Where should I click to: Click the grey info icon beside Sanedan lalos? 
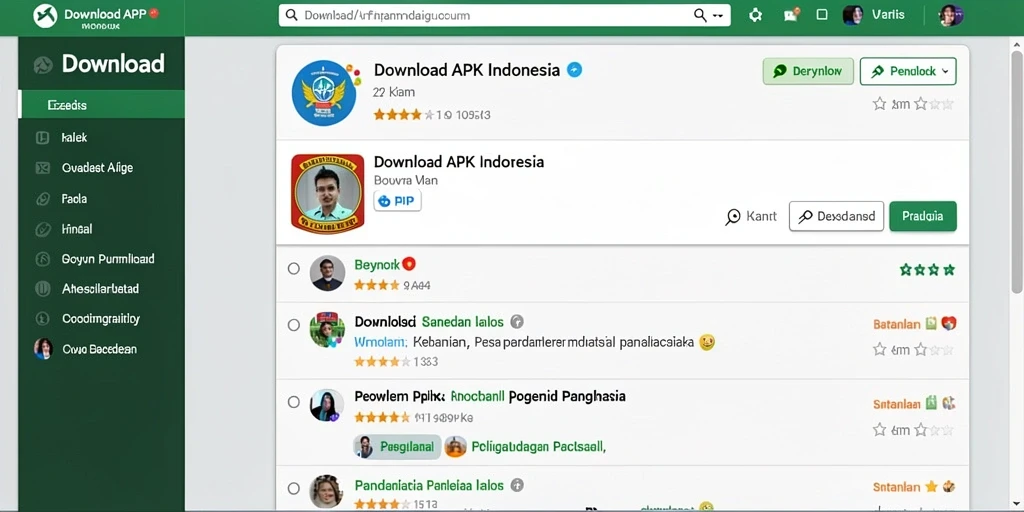tap(517, 321)
